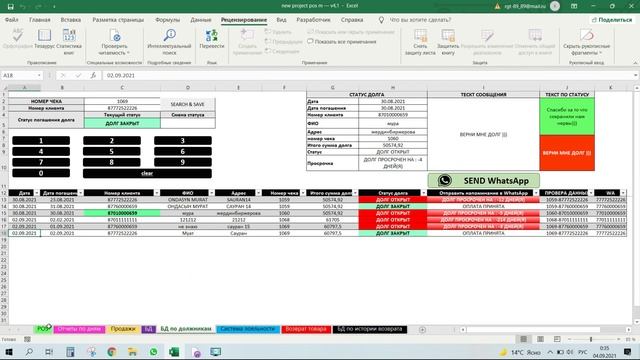This screenshot has width=640, height=360.
Task: Open the Windows Start menu
Action: 9,352
